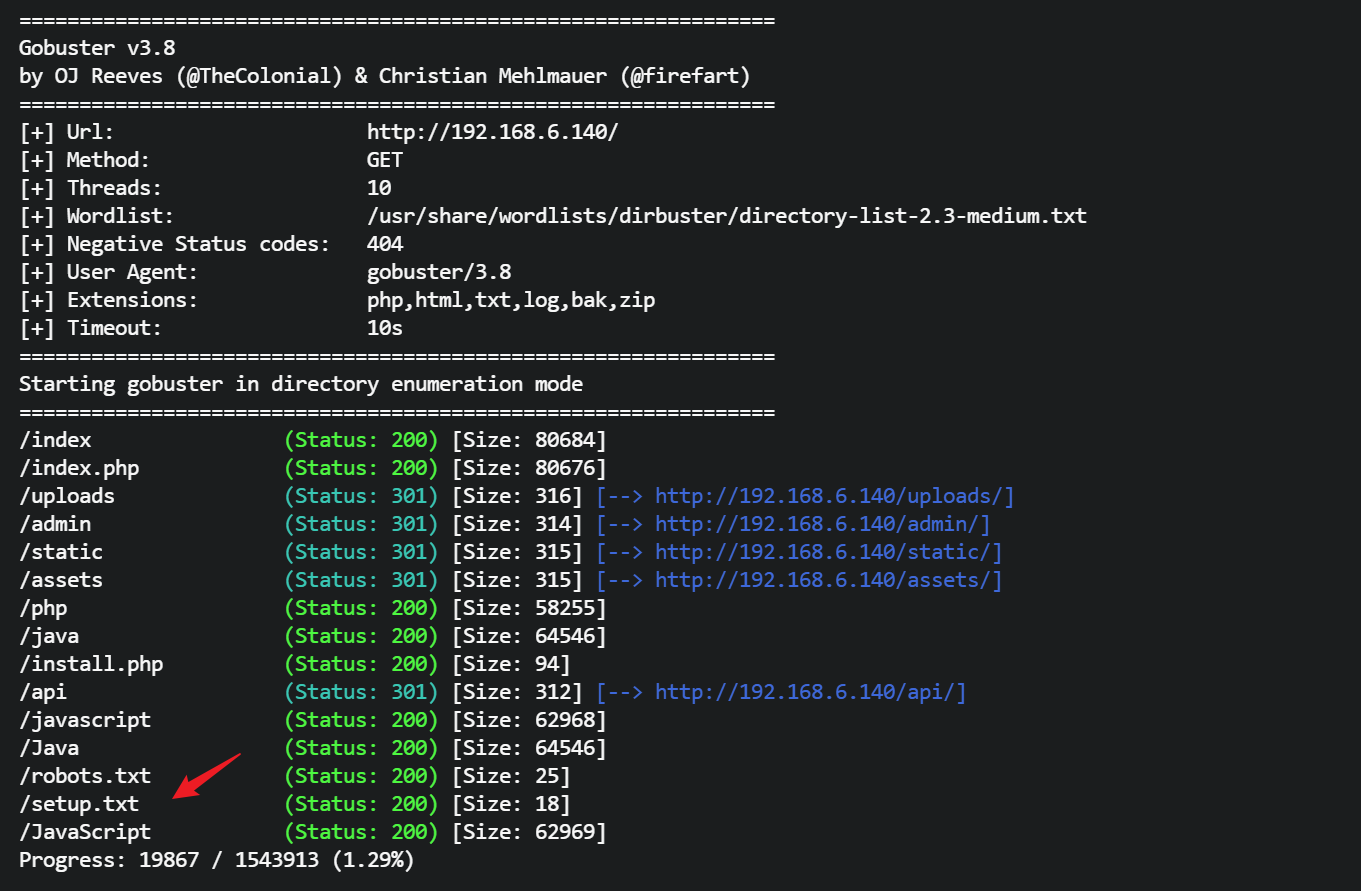Click the target URL in the Url row

click(x=493, y=132)
